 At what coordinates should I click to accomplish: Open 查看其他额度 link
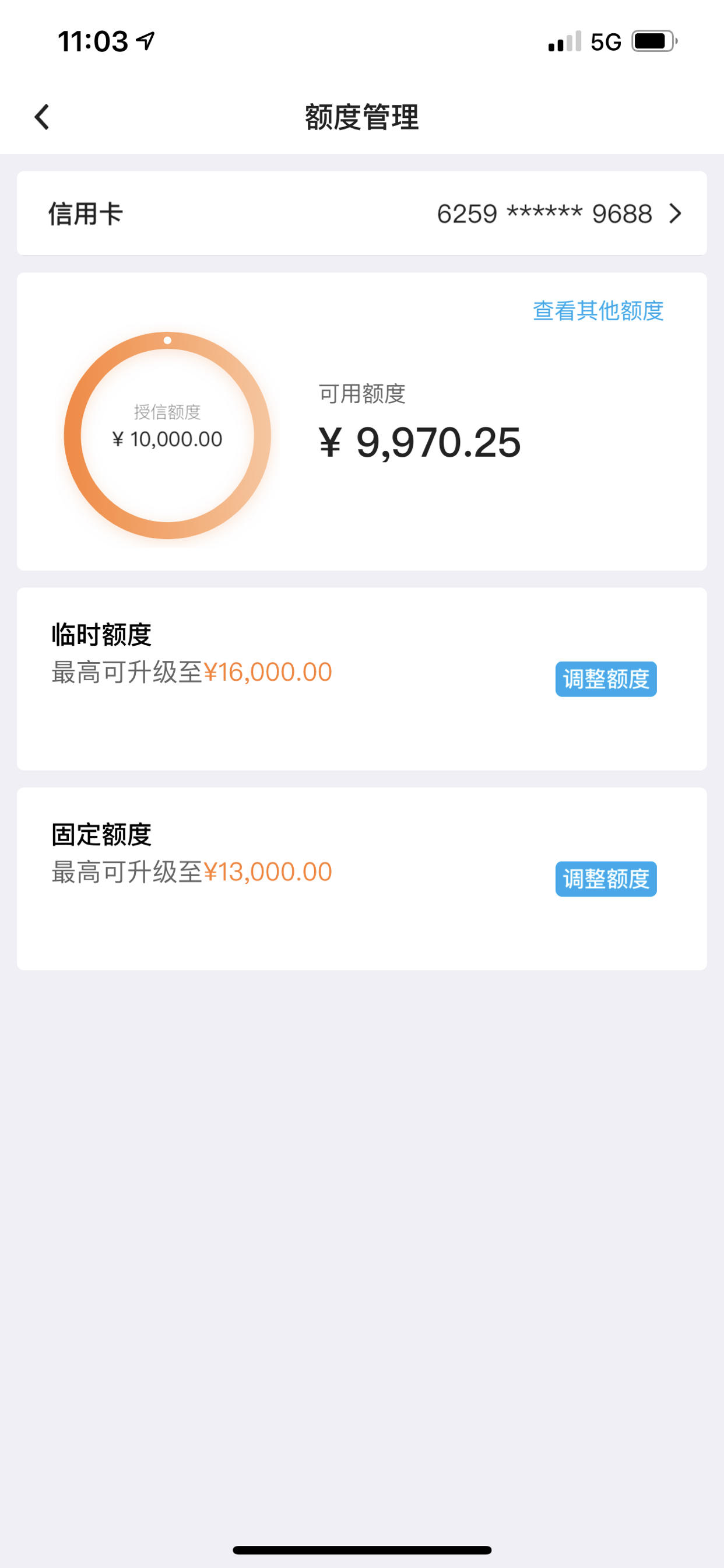[x=598, y=310]
